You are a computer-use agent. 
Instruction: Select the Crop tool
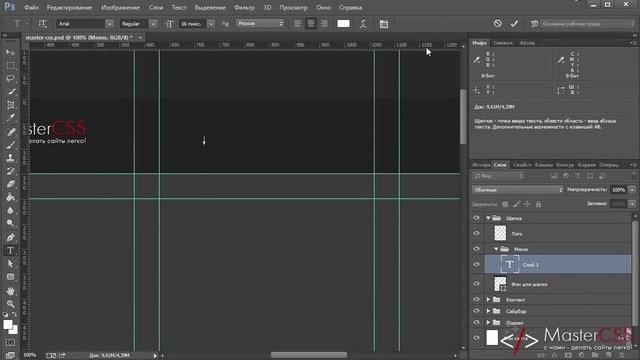point(11,105)
